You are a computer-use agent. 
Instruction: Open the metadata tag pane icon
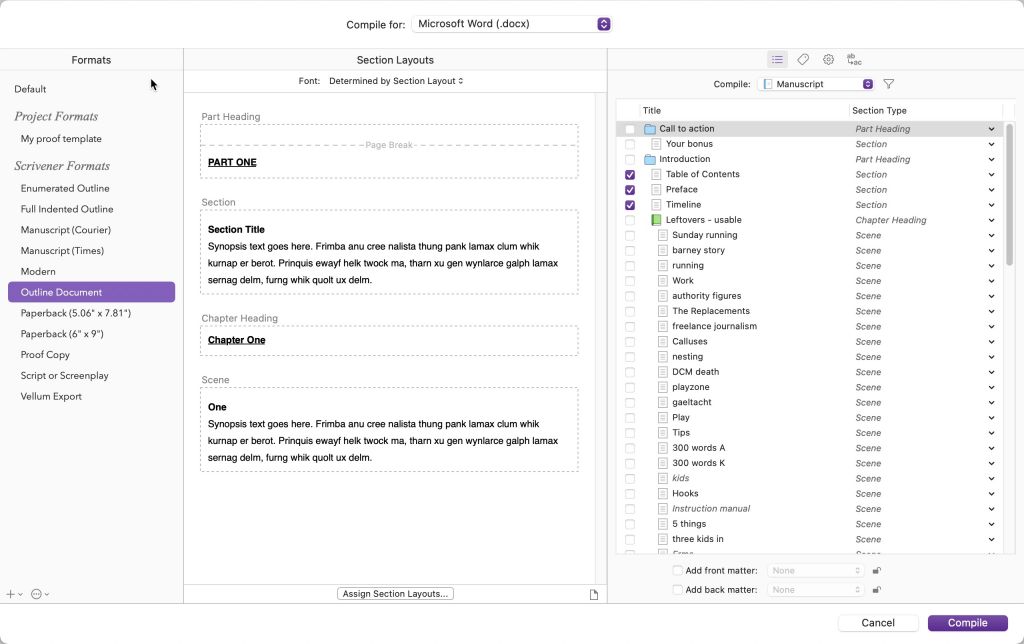[802, 59]
